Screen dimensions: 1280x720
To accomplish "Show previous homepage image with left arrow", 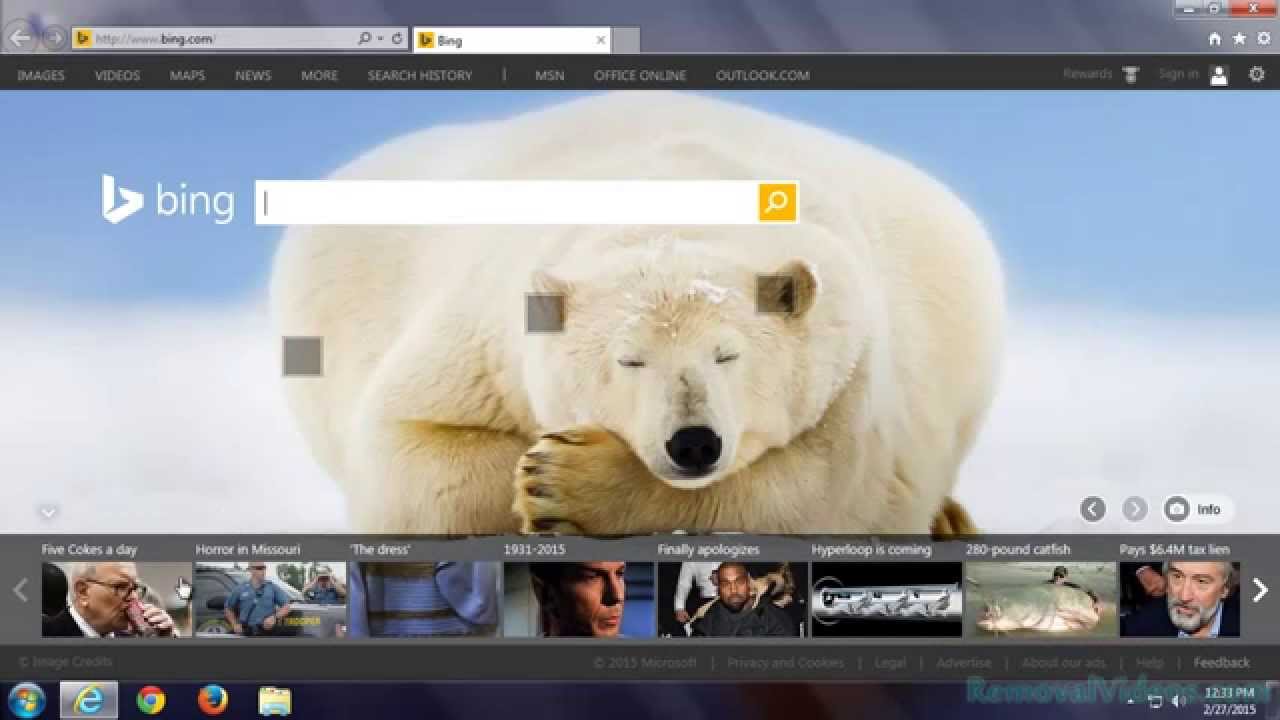I will (x=1093, y=509).
